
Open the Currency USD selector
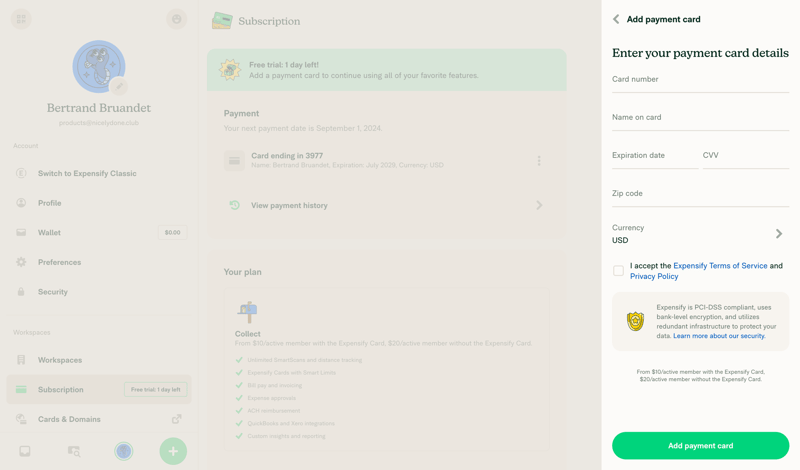click(701, 234)
